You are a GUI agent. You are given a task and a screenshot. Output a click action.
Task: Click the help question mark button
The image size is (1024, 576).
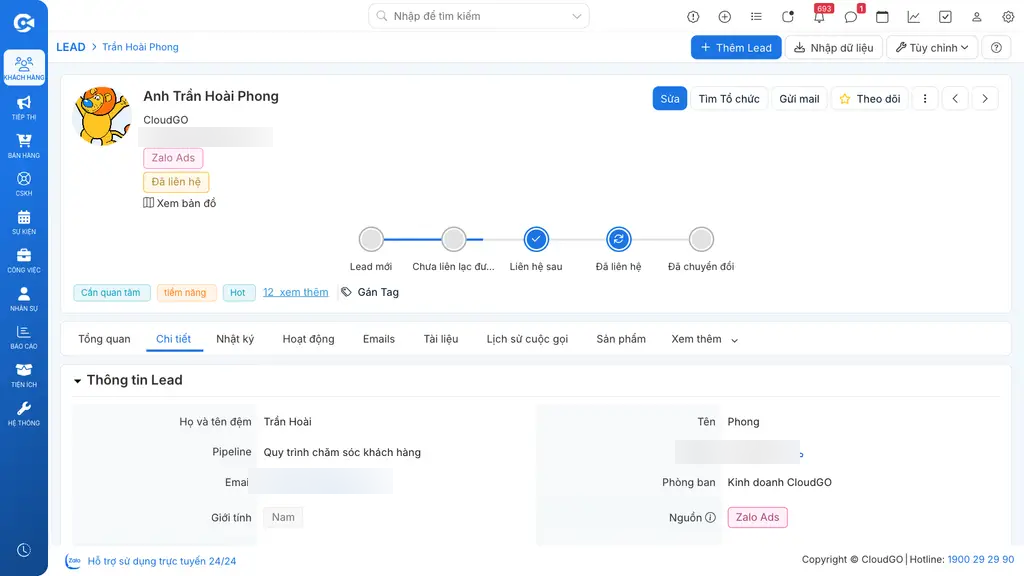tap(996, 48)
